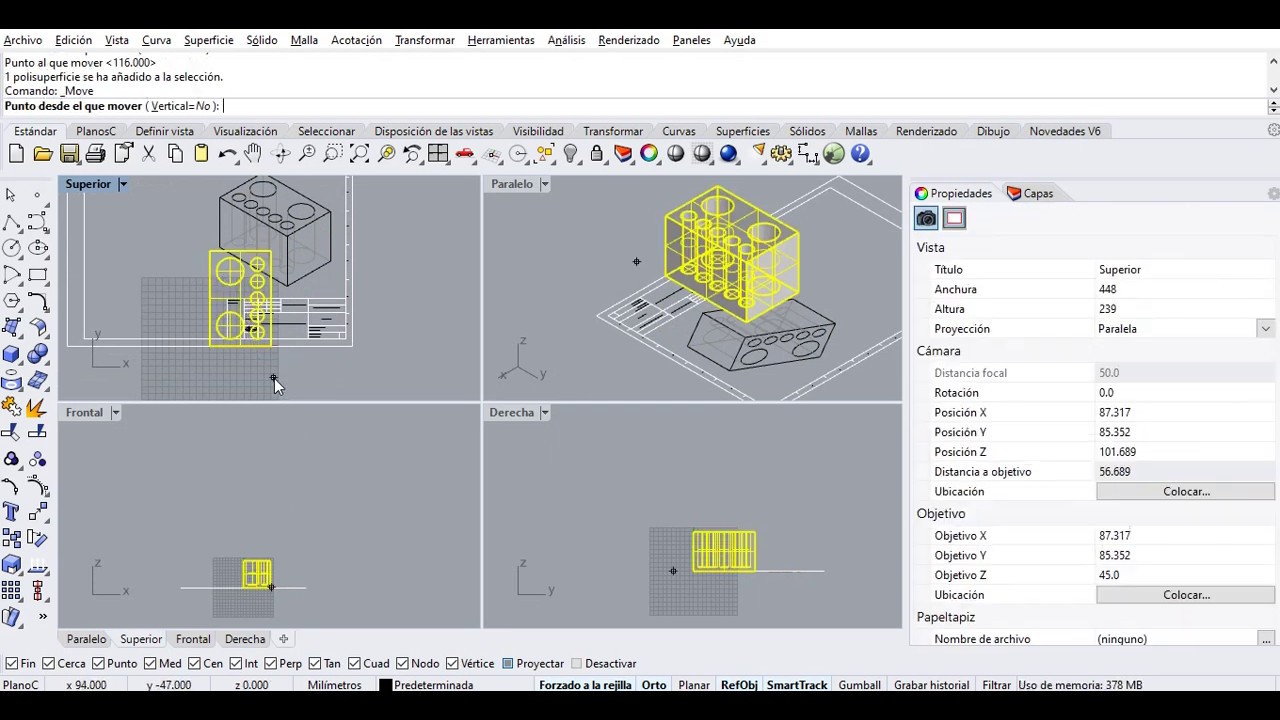Enable the Desactivar osnap checkbox

tap(576, 664)
